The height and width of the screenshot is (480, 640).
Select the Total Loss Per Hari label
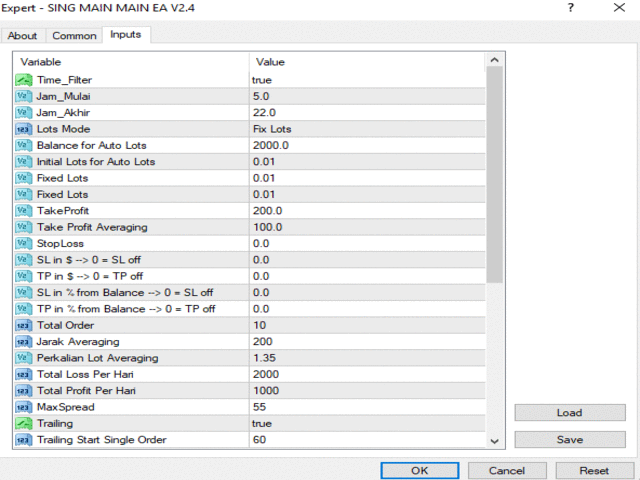pyautogui.click(x=85, y=374)
